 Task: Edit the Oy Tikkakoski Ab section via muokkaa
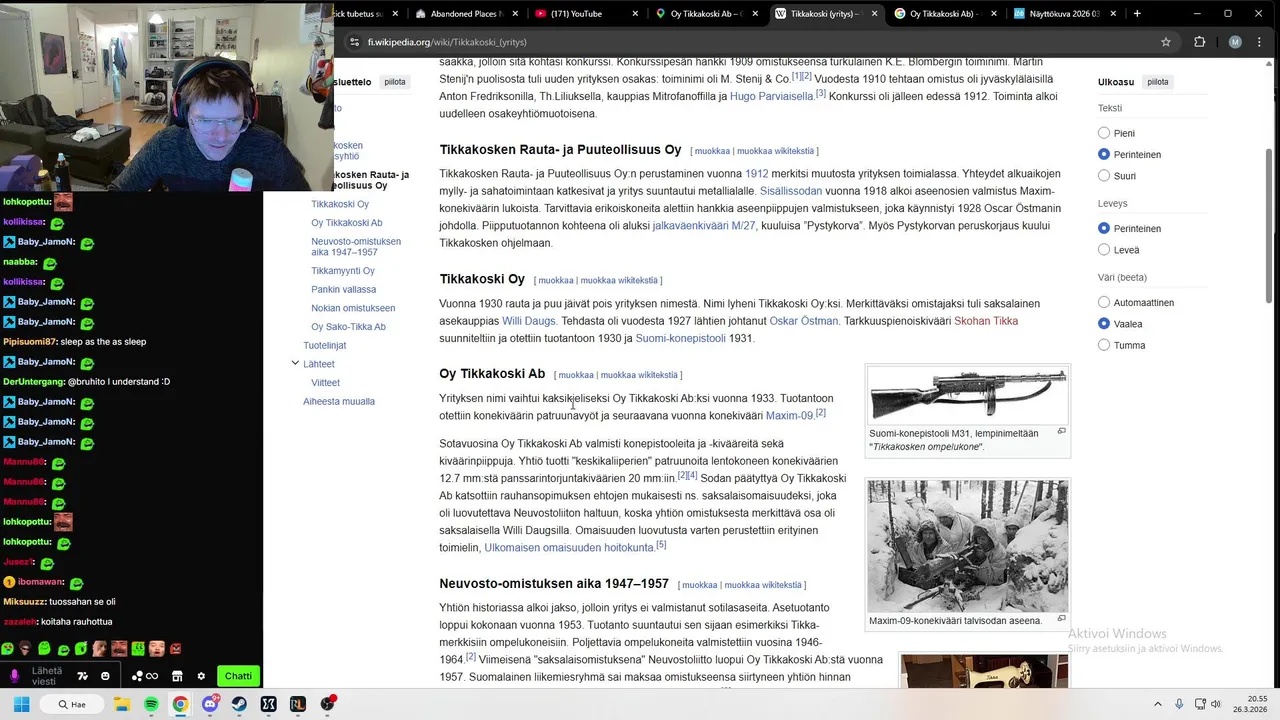tap(576, 375)
